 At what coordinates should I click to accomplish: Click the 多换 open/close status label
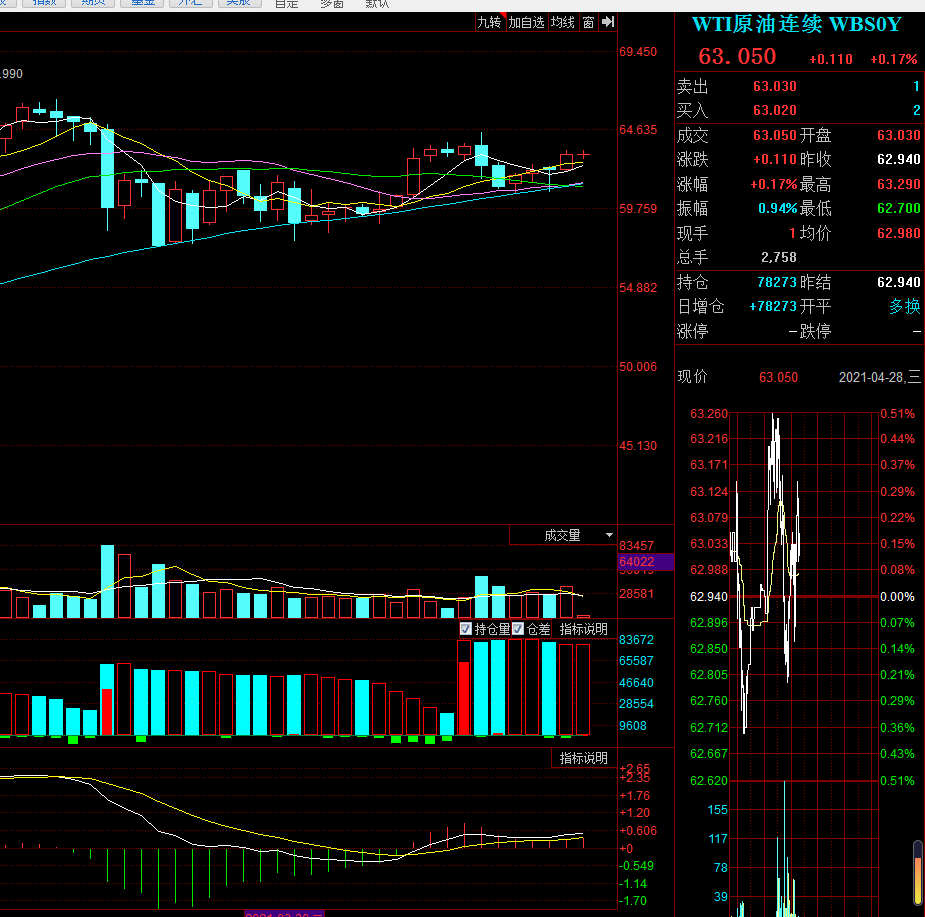click(904, 306)
